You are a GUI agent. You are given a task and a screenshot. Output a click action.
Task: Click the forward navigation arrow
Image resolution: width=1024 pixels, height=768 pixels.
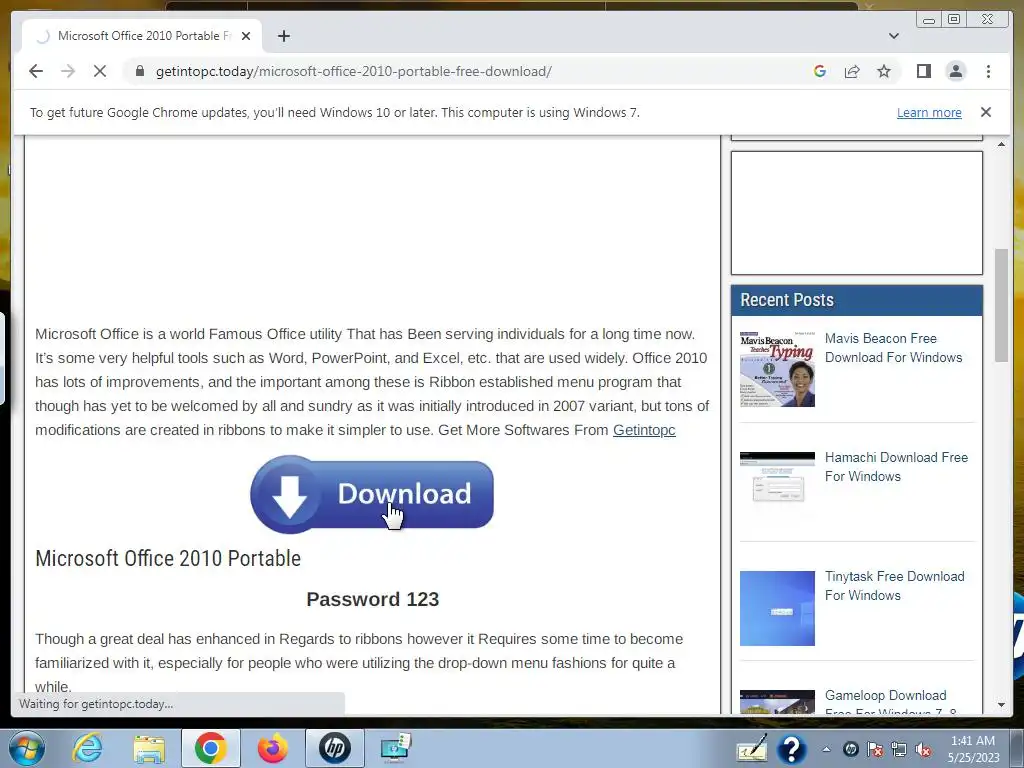[x=68, y=71]
